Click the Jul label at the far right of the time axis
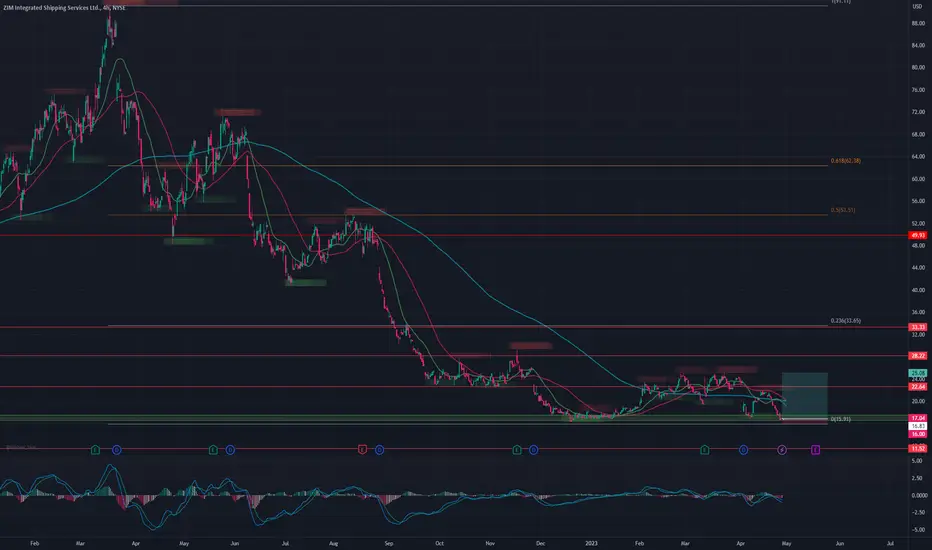The height and width of the screenshot is (550, 932). [890, 543]
